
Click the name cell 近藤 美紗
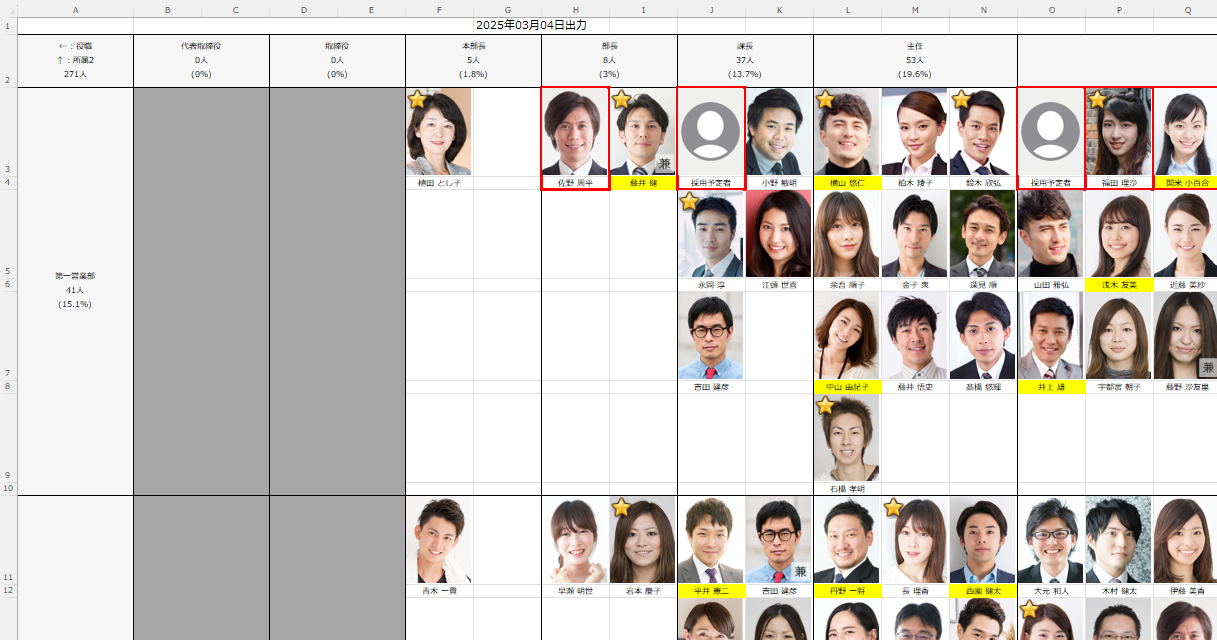tap(1186, 285)
